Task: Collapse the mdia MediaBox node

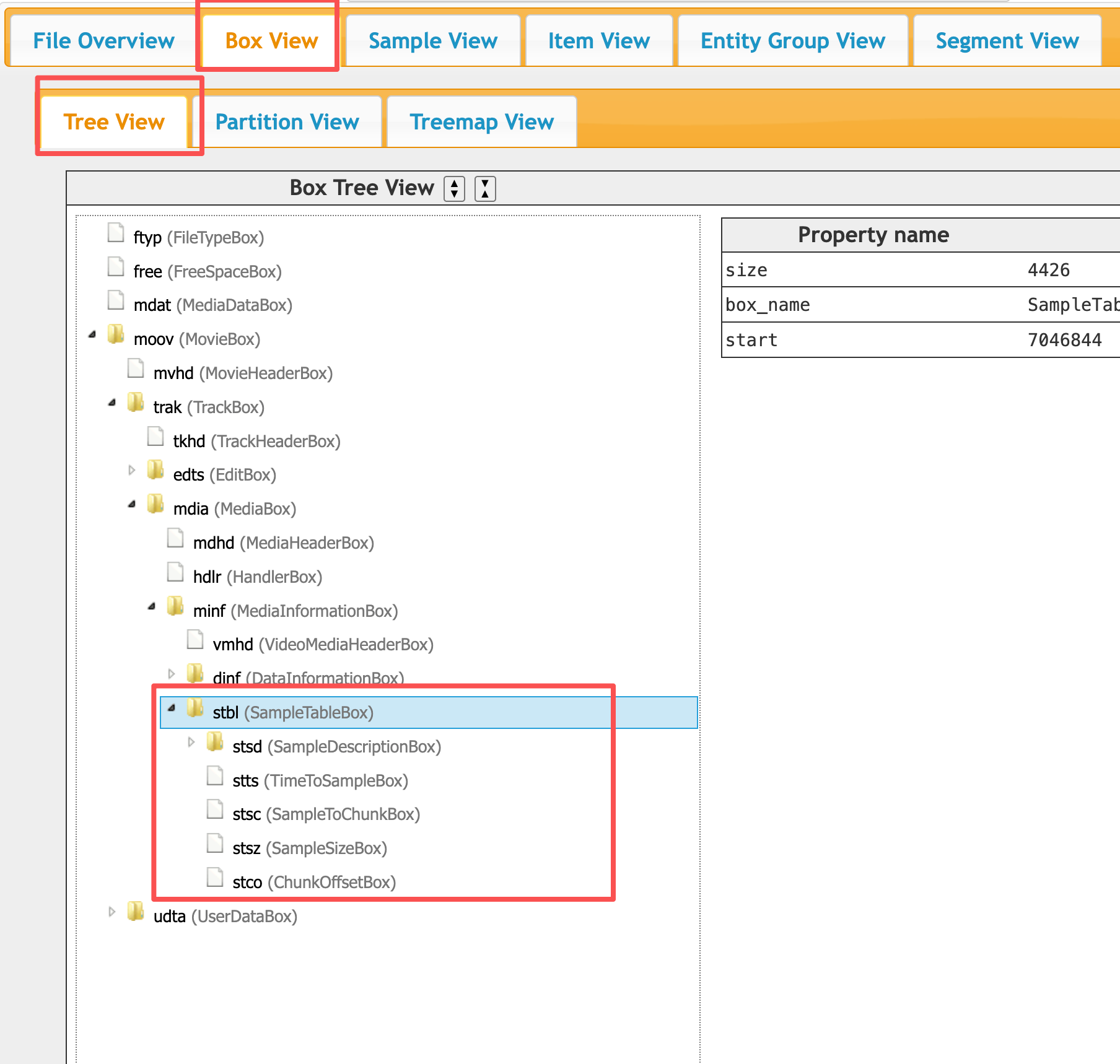Action: (132, 505)
